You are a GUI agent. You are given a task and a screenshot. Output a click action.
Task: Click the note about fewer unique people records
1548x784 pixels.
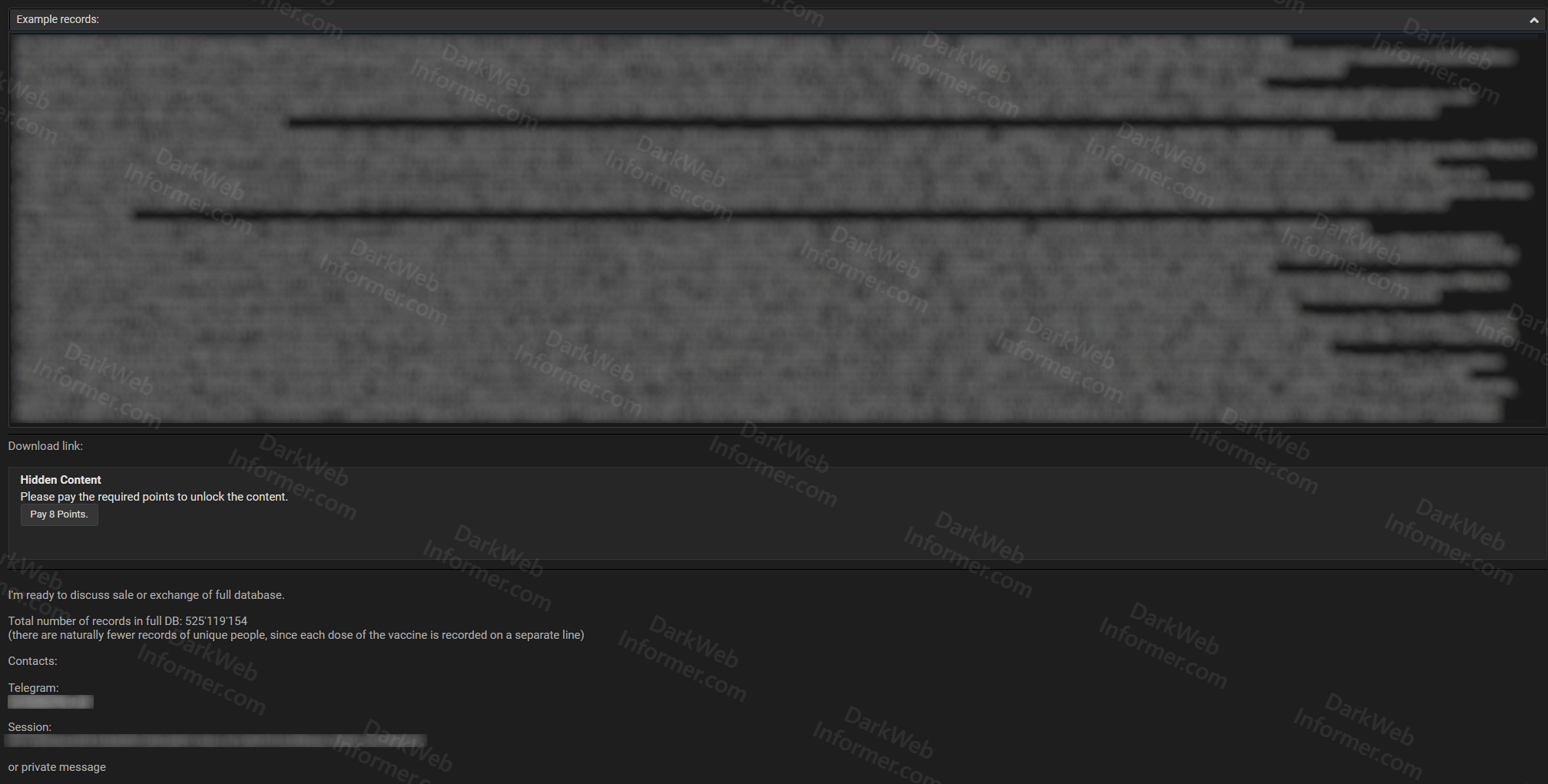(x=296, y=635)
